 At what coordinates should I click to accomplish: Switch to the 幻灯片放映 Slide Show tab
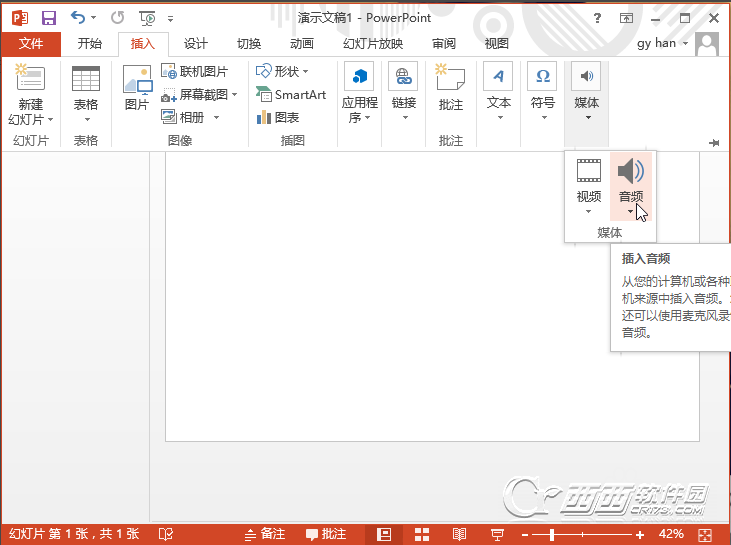[373, 44]
